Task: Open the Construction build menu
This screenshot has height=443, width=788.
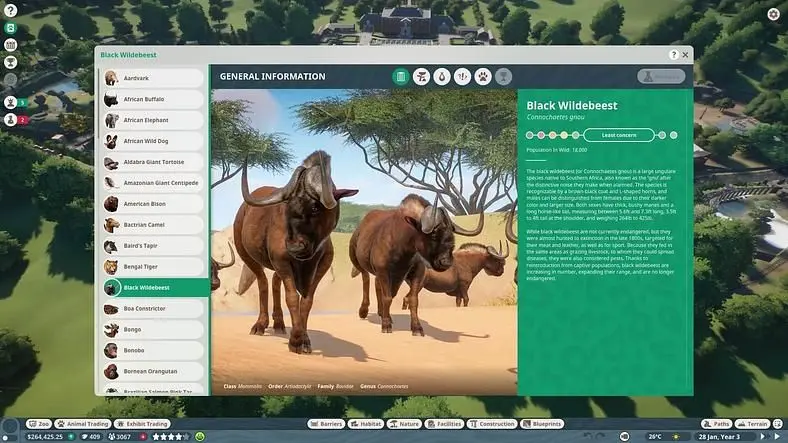Action: (492, 424)
